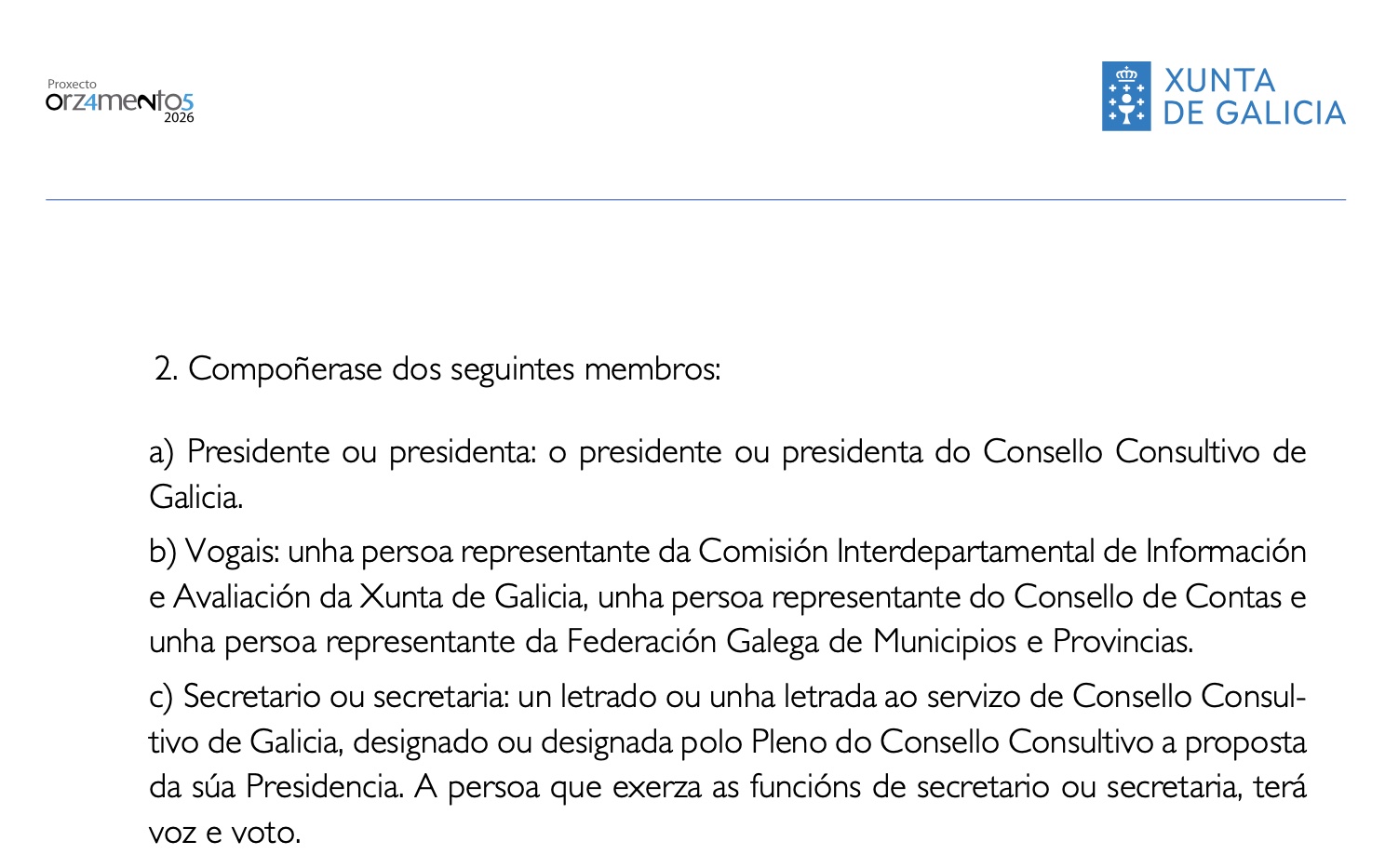The height and width of the screenshot is (868, 1385).
Task: Click the "c)" item marker for Secretario
Action: tap(161, 697)
